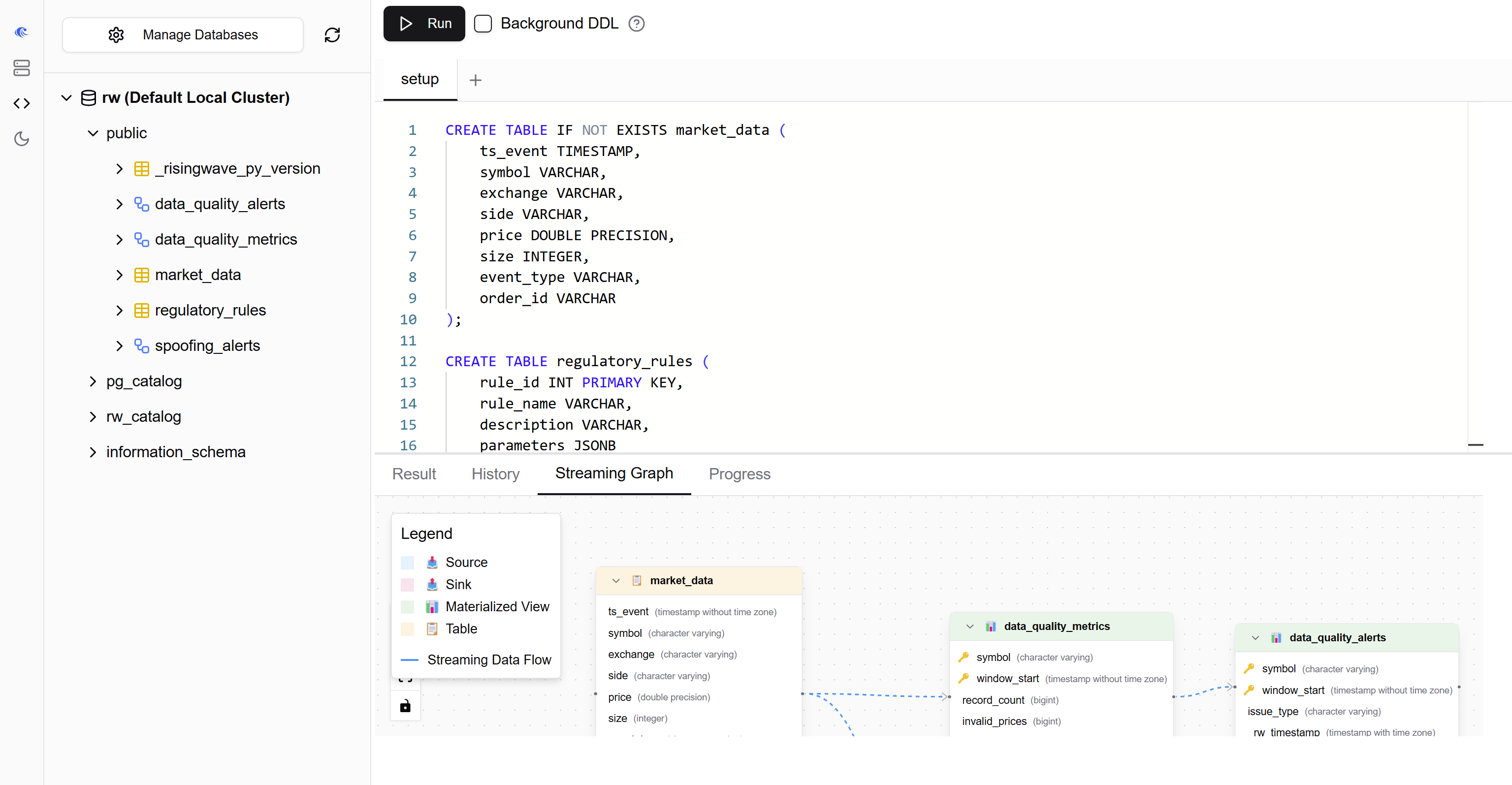The width and height of the screenshot is (1512, 785).
Task: Expand the regulatory_rules tree item
Action: pos(119,311)
